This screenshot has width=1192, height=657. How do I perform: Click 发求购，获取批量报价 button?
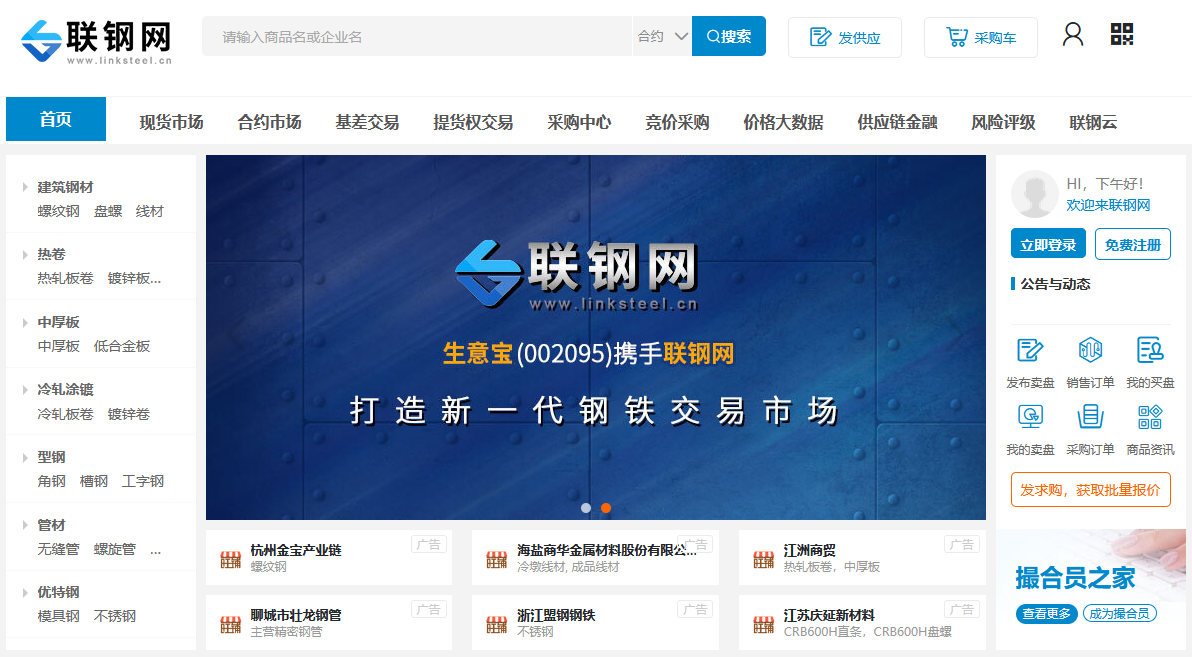pyautogui.click(x=1090, y=490)
